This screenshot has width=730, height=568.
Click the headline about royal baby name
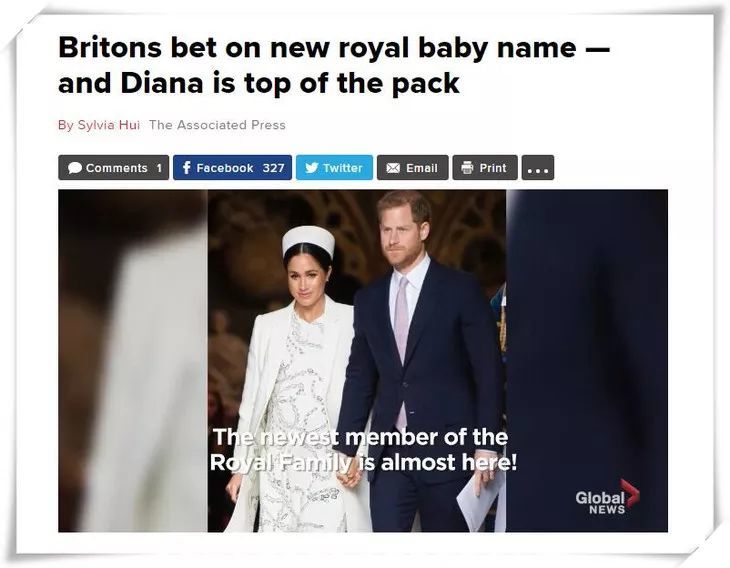click(x=334, y=65)
